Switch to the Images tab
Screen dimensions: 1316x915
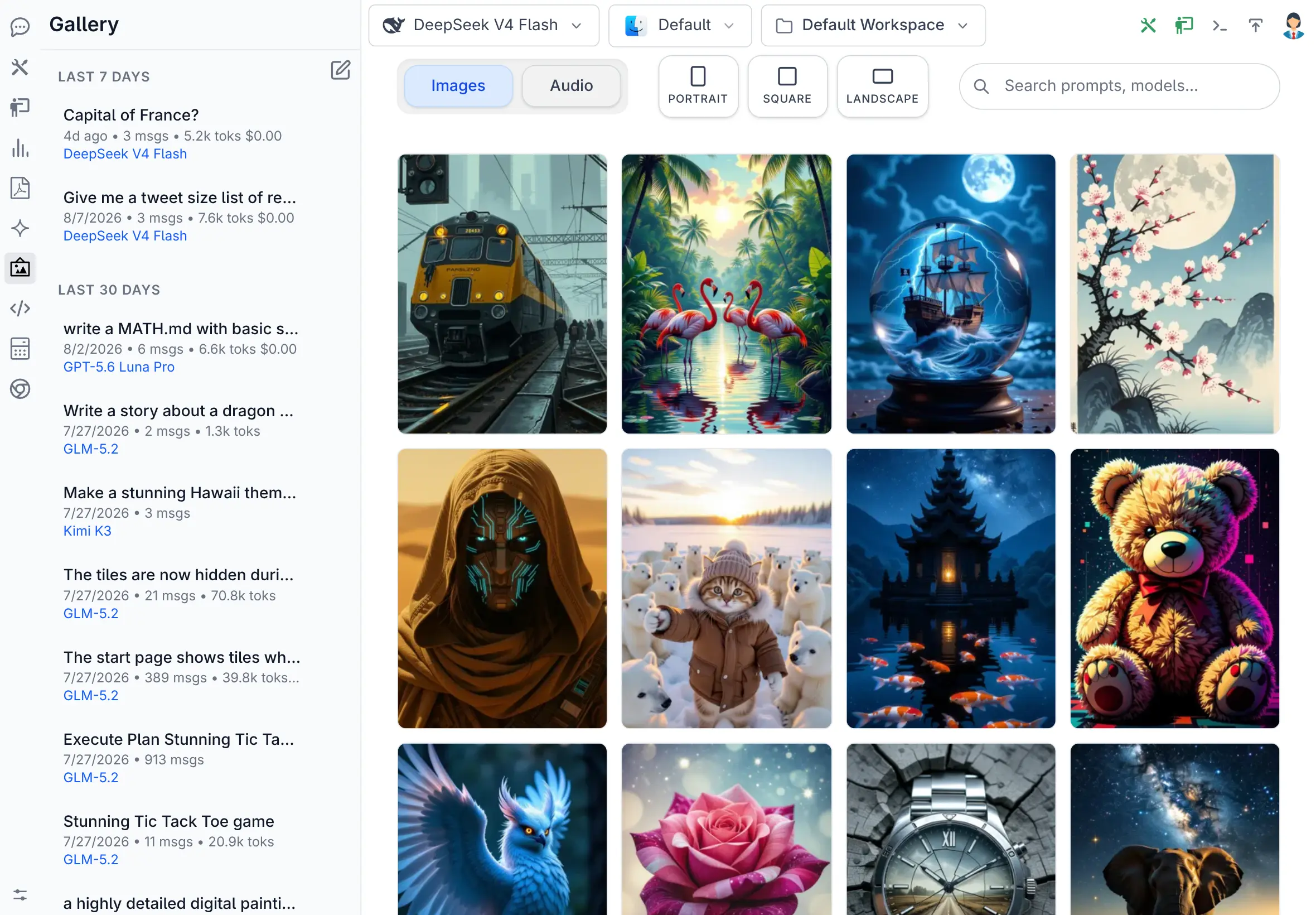coord(458,86)
